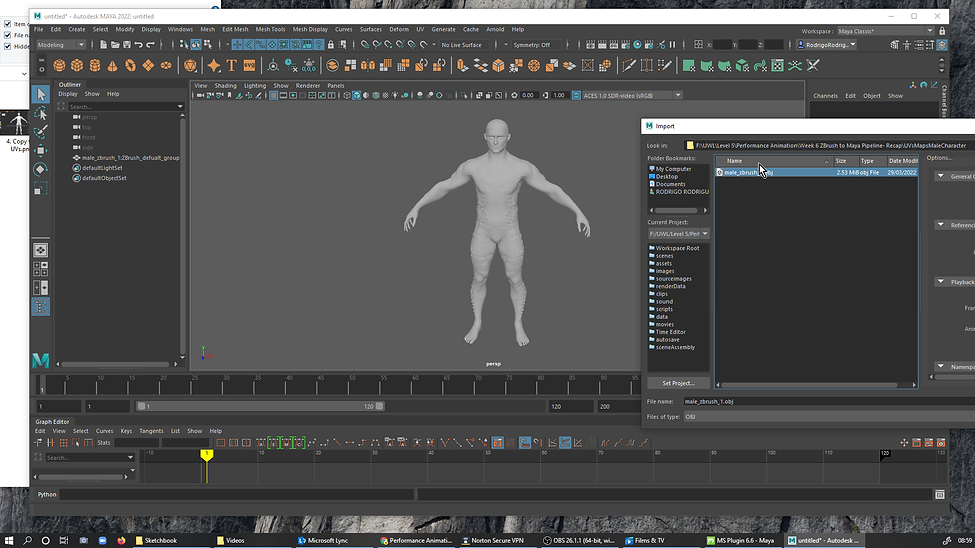Create a polygon cylinder from the shelf
Image resolution: width=975 pixels, height=548 pixels.
(95, 65)
